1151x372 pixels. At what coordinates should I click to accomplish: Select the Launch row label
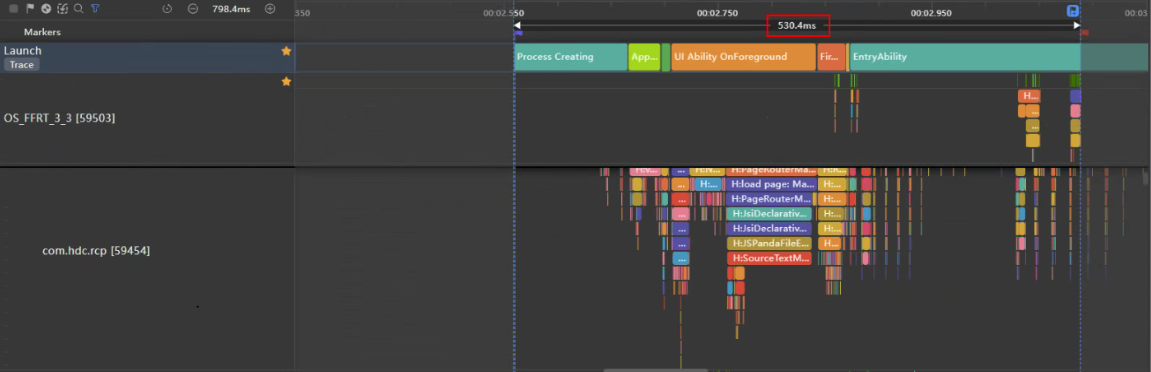tap(23, 51)
